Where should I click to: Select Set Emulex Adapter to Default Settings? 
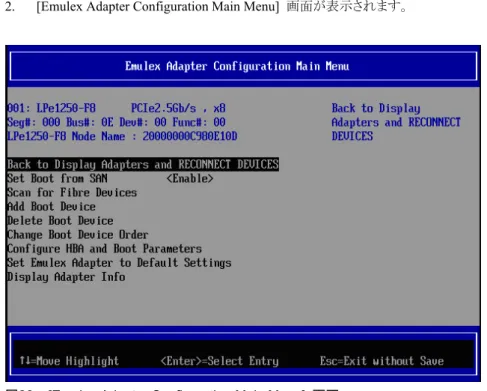coord(119,263)
